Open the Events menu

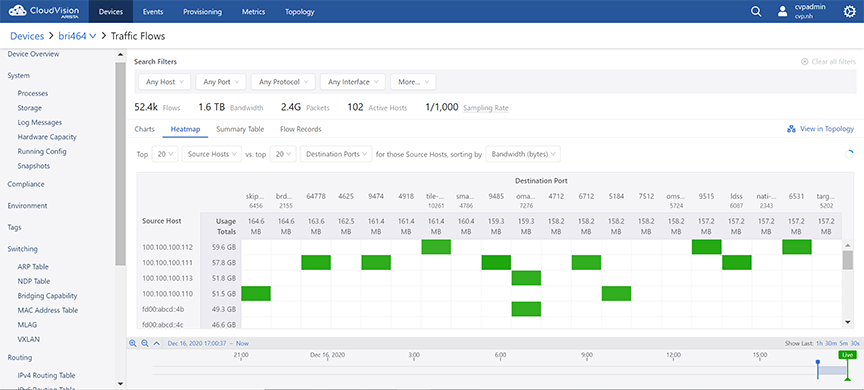pyautogui.click(x=153, y=12)
